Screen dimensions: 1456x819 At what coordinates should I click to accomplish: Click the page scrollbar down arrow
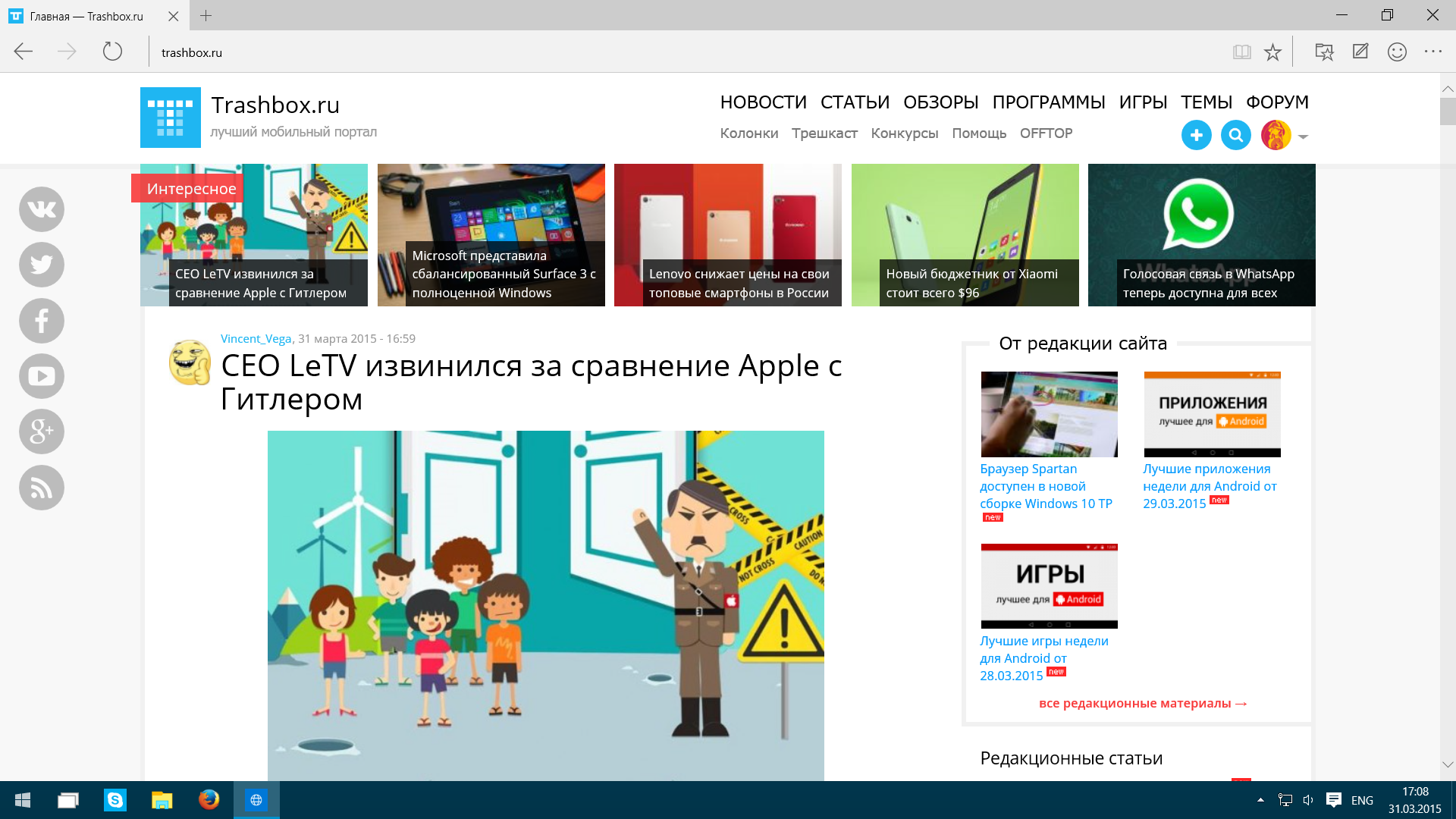pos(1448,764)
